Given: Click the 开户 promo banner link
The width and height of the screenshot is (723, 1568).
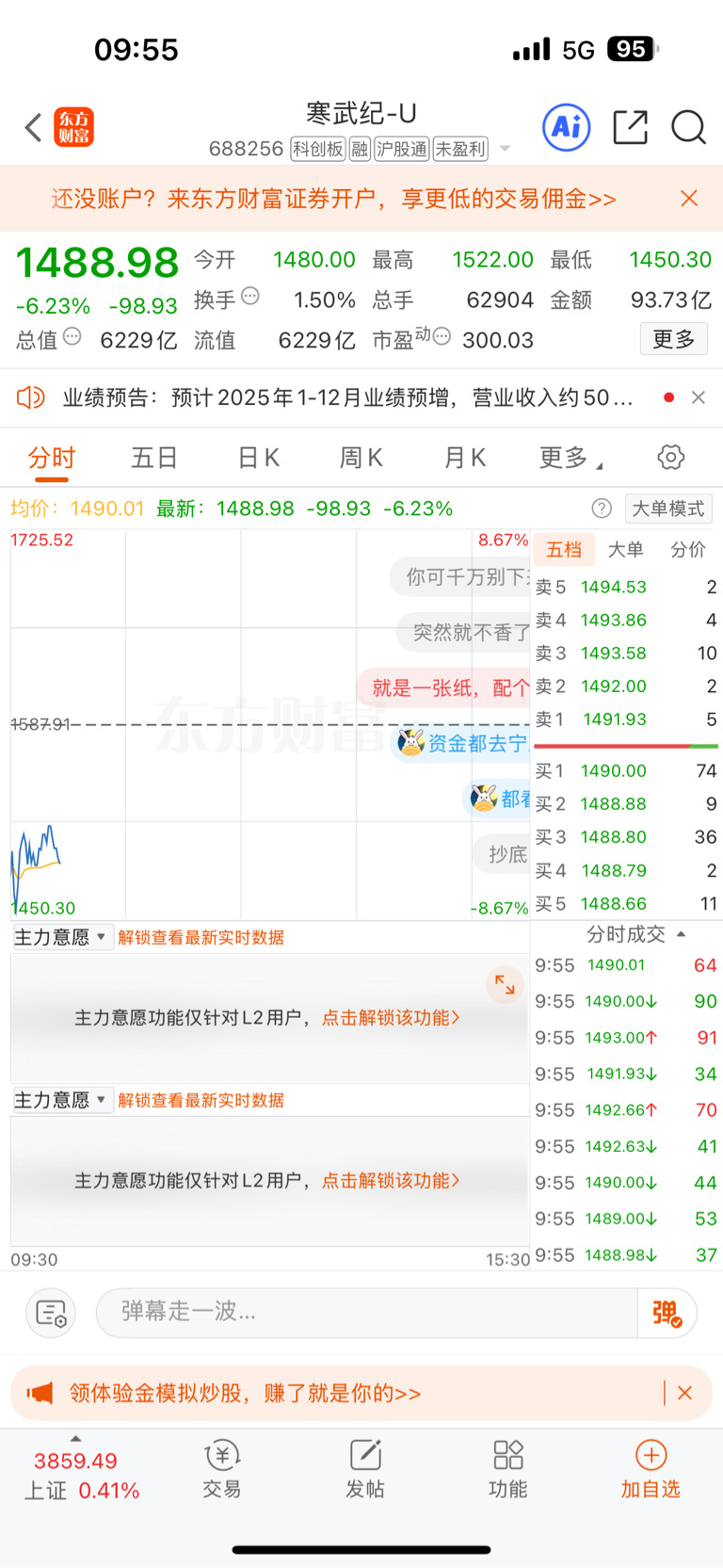Looking at the screenshot, I should (334, 199).
